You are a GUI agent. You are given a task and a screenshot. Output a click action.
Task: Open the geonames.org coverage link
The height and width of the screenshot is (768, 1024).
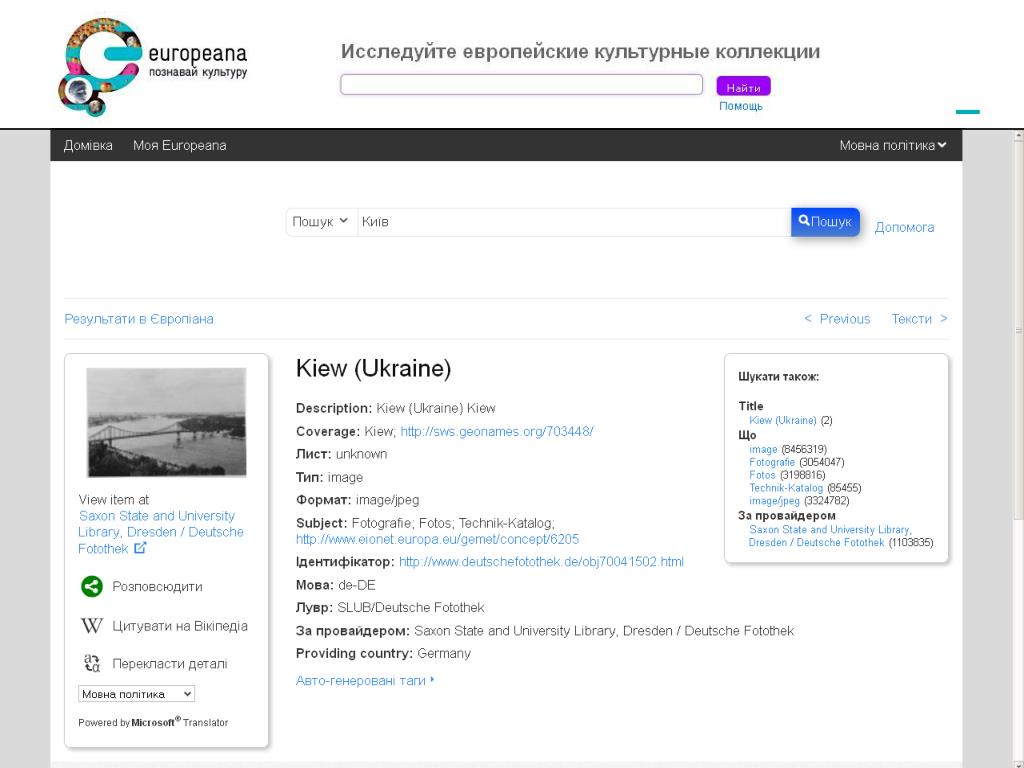click(496, 431)
